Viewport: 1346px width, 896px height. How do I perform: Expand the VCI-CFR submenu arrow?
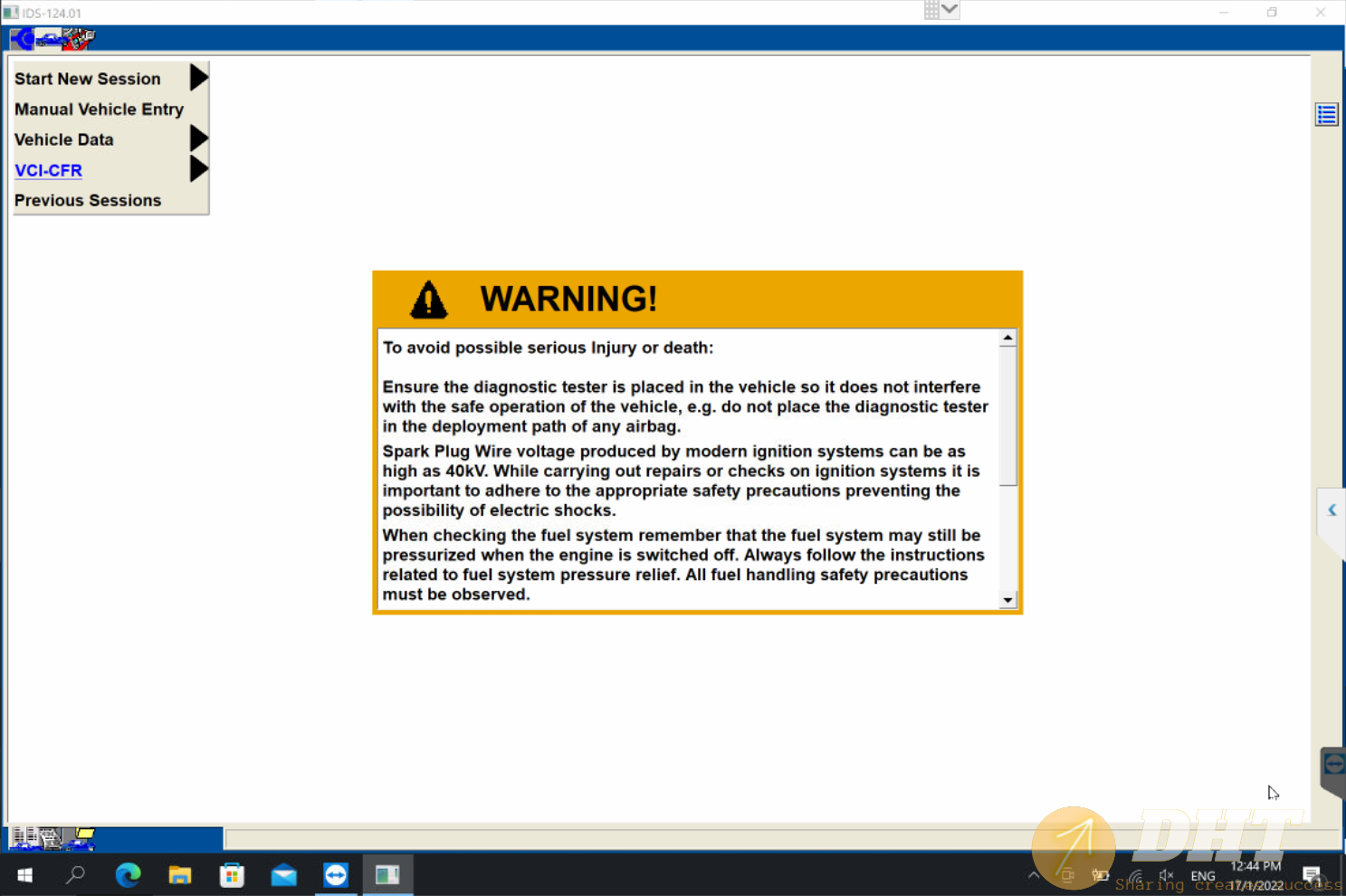click(x=198, y=169)
